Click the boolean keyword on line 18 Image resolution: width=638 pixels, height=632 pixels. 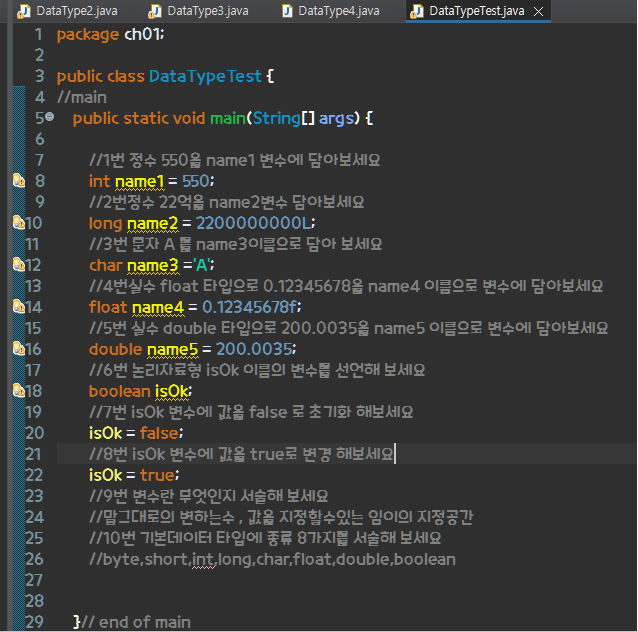pyautogui.click(x=120, y=391)
